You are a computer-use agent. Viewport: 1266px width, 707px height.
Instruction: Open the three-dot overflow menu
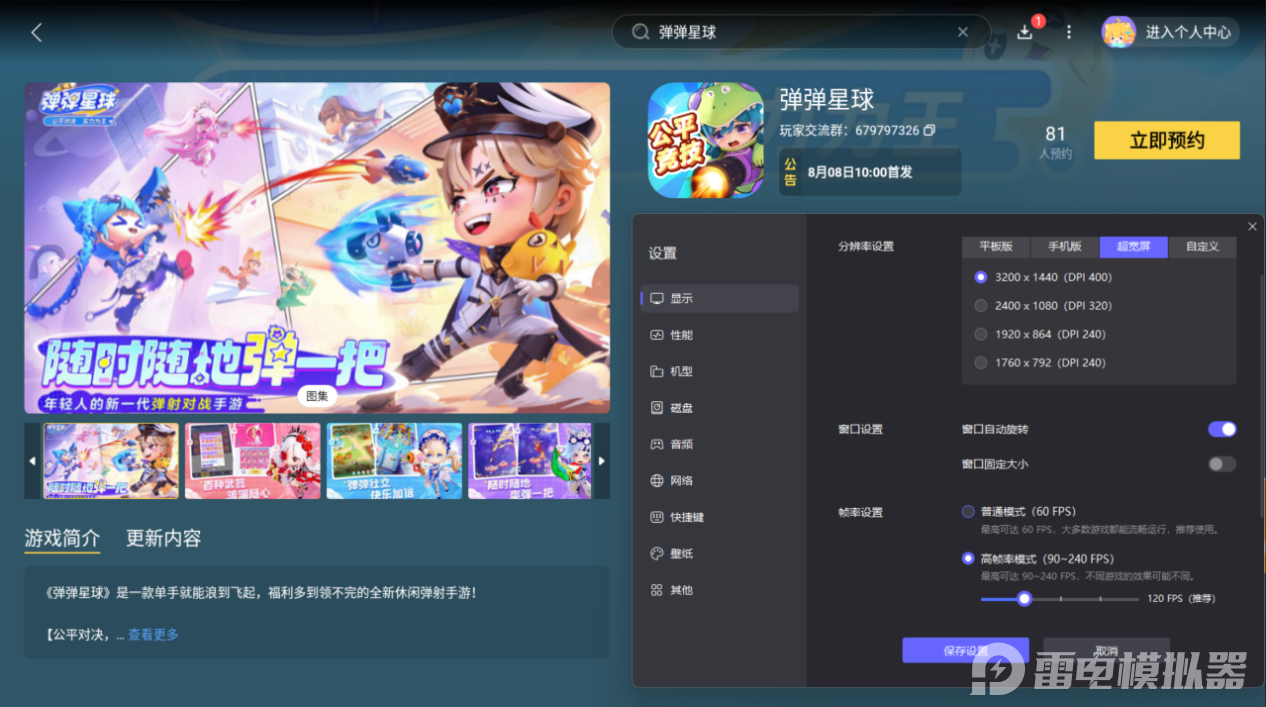[x=1068, y=31]
